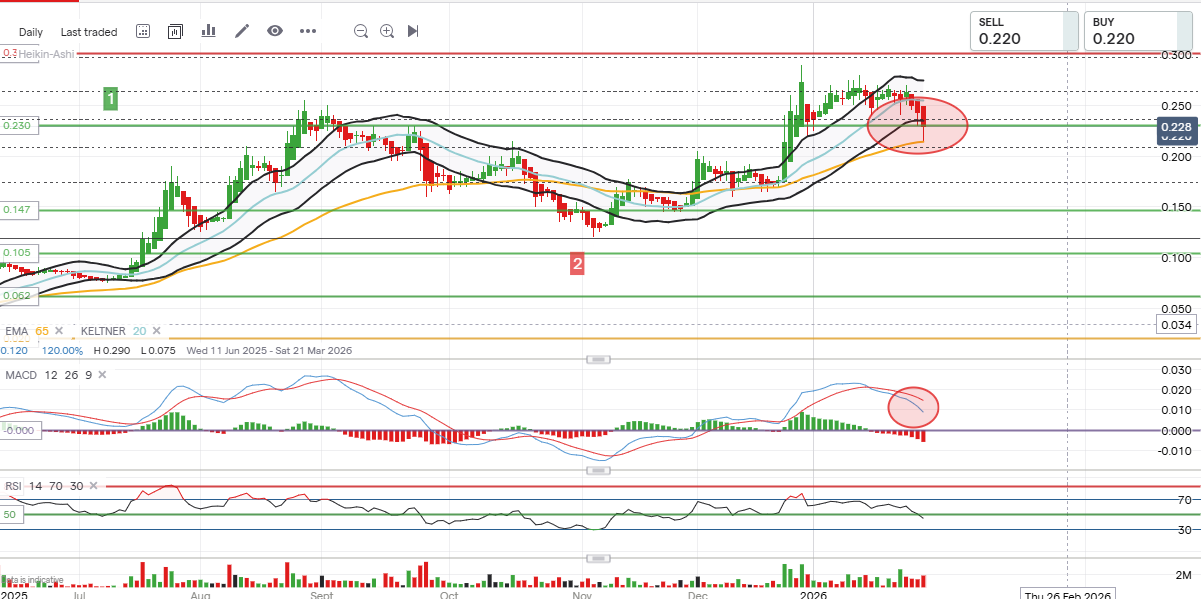Image resolution: width=1201 pixels, height=599 pixels.
Task: Click the BUY 0.220 button
Action: [1130, 30]
